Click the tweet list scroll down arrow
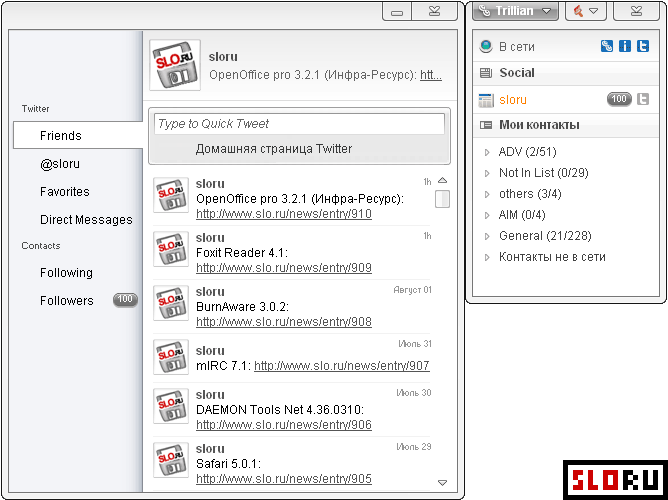Screen dimensions: 668x500 (443, 483)
